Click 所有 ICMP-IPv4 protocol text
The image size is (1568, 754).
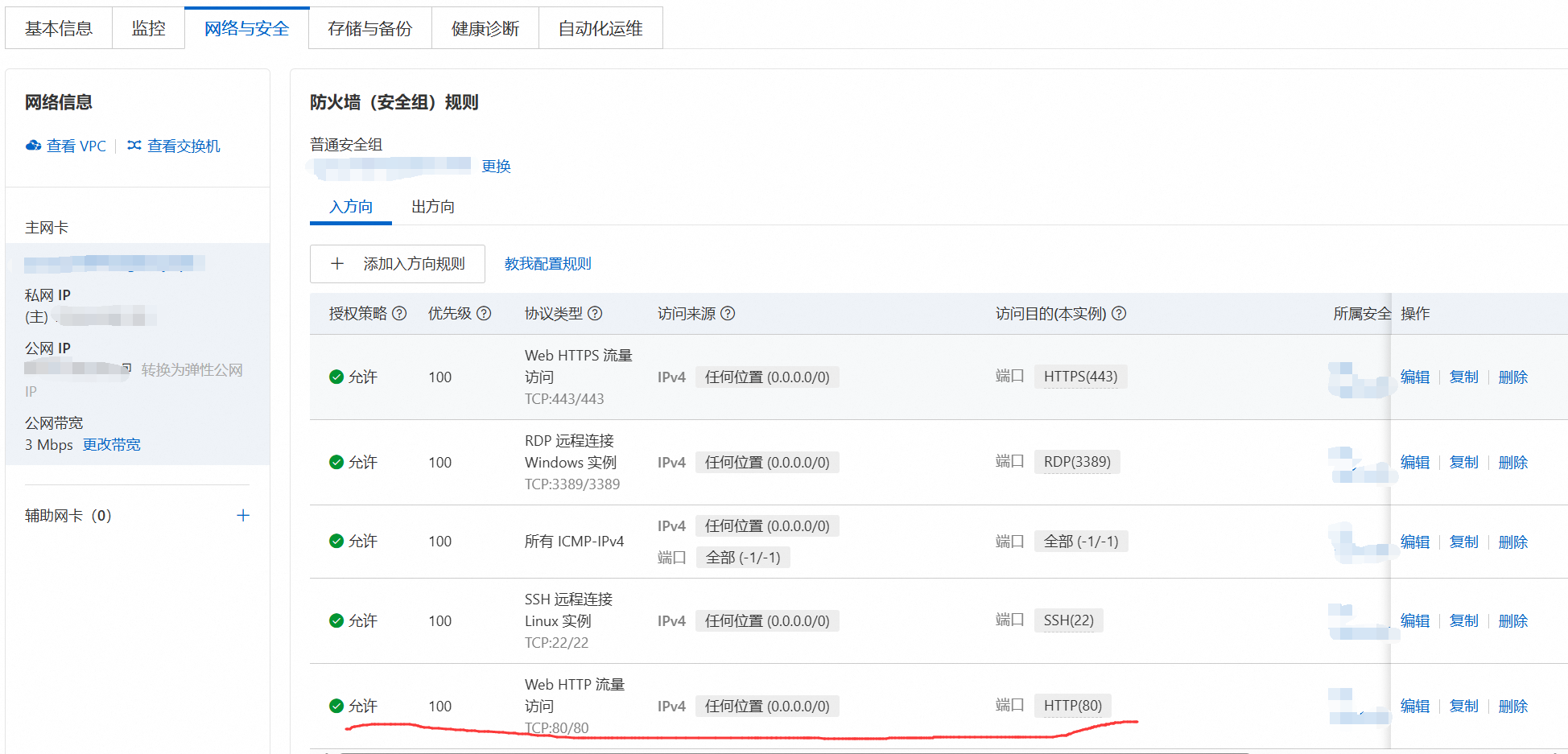pos(574,542)
